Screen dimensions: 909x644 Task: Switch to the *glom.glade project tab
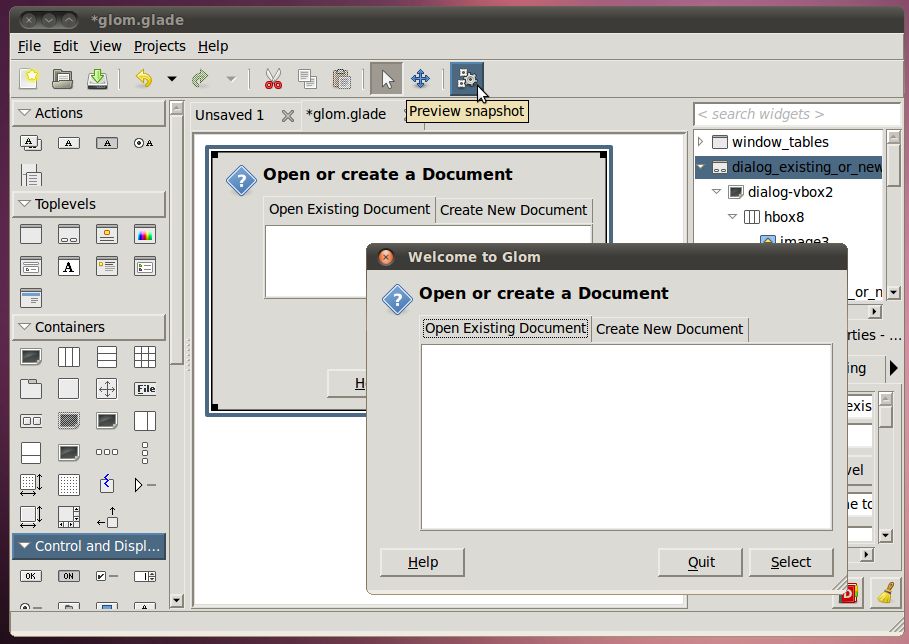[x=346, y=114]
